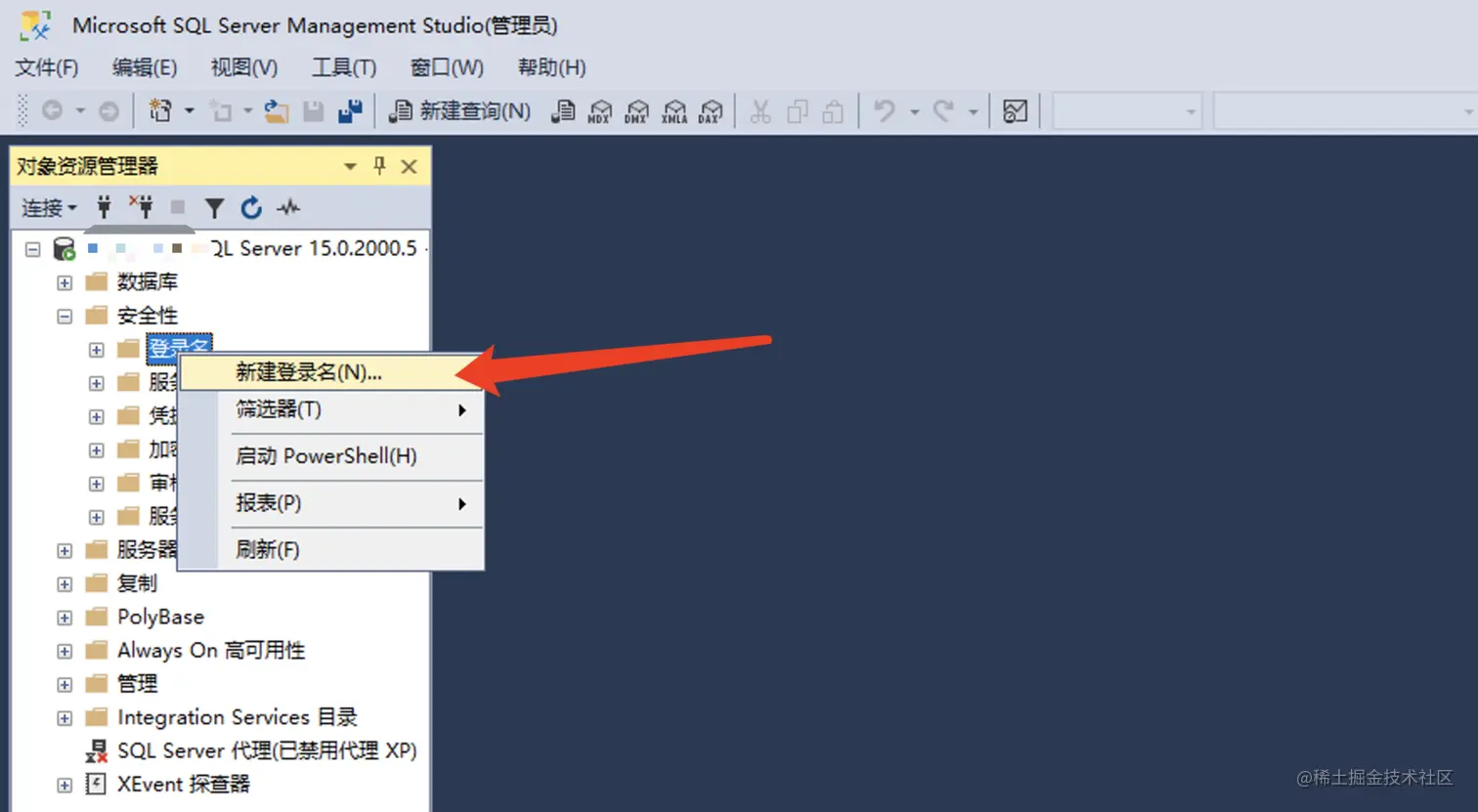The width and height of the screenshot is (1478, 812).
Task: Click the Activity Monitor toolbar icon
Action: tap(1016, 111)
